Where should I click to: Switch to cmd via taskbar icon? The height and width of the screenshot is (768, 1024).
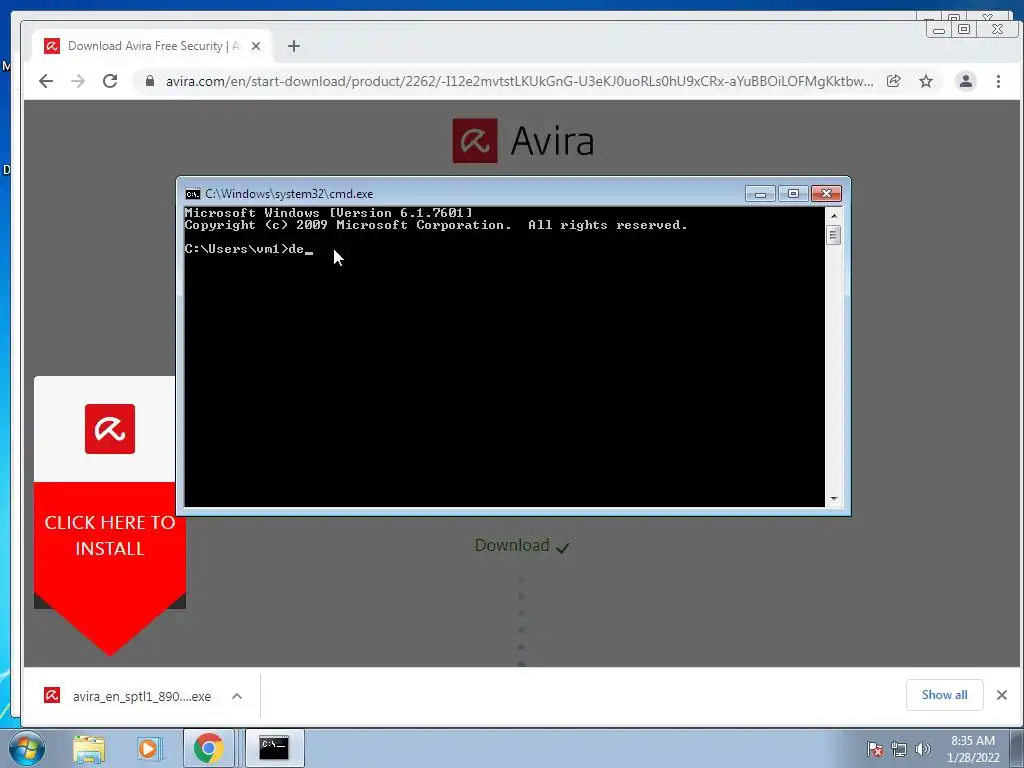[x=274, y=748]
